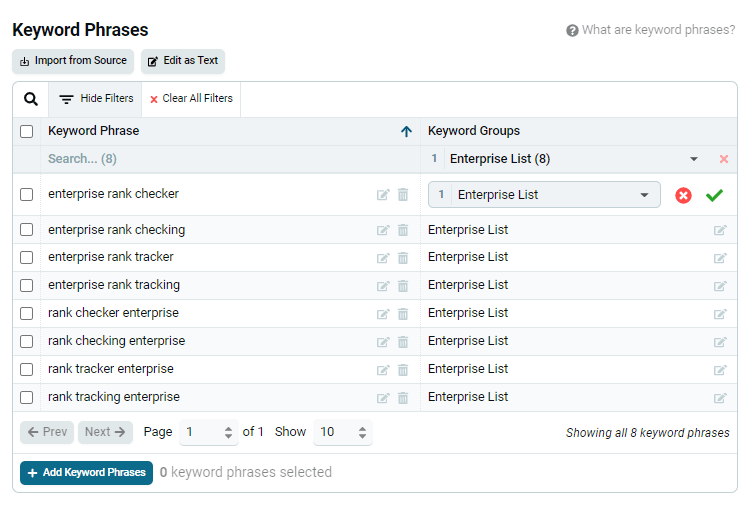Check the 'rank tracker enterprise' row

pos(26,369)
